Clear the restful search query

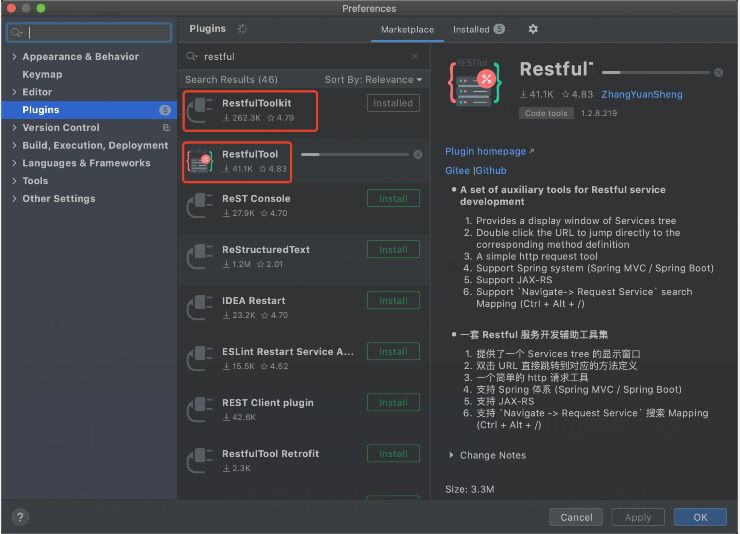(x=415, y=57)
